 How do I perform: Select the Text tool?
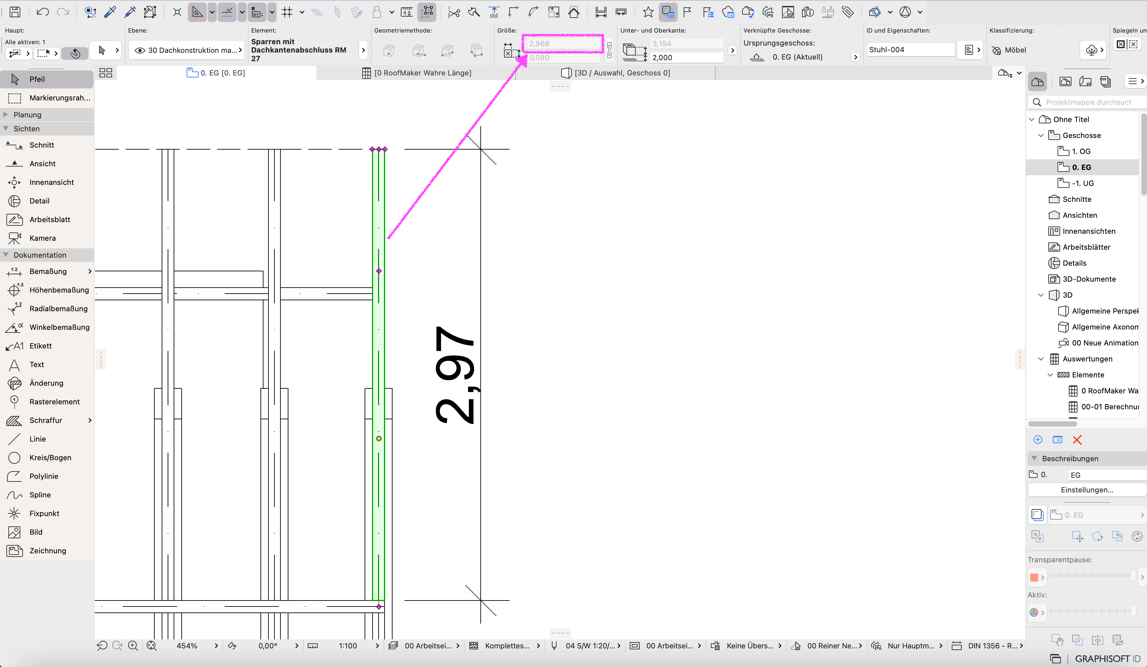(47, 364)
